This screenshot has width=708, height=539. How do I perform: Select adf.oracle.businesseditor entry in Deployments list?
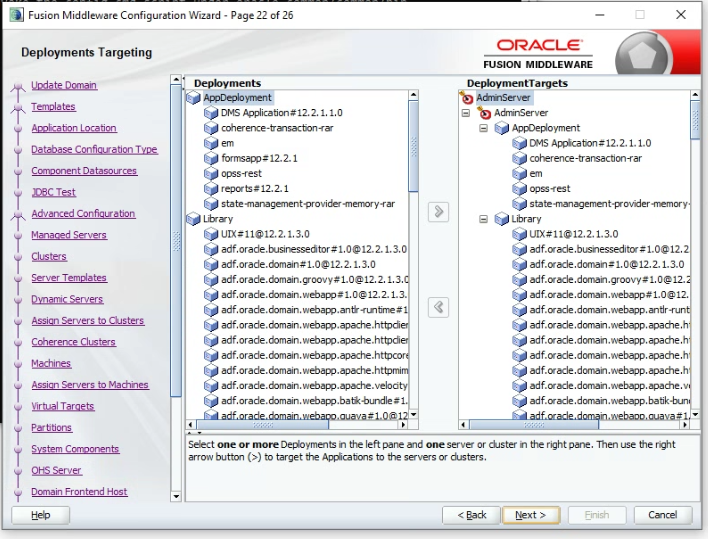314,249
